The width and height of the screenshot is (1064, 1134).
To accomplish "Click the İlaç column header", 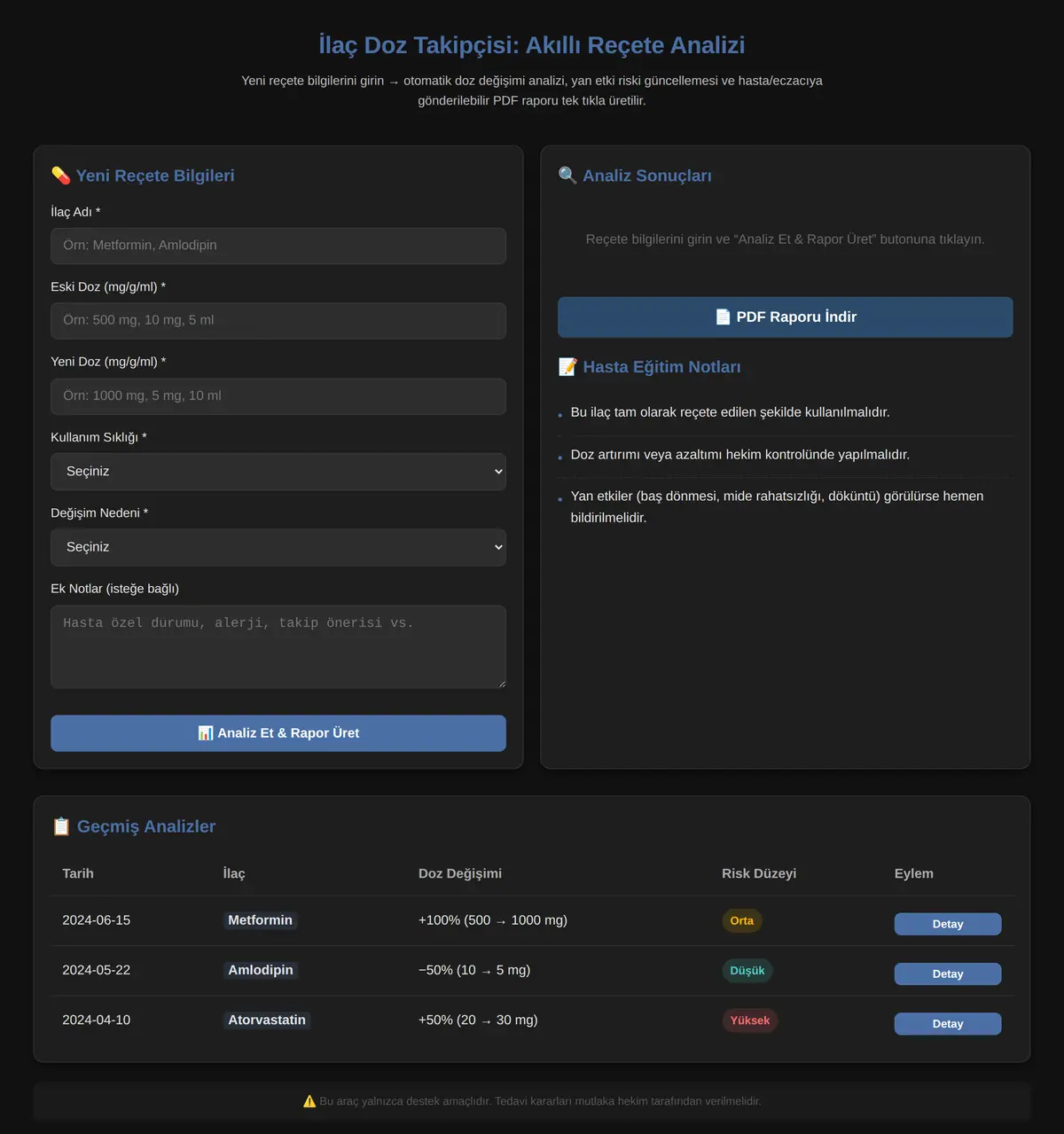I will pyautogui.click(x=234, y=873).
